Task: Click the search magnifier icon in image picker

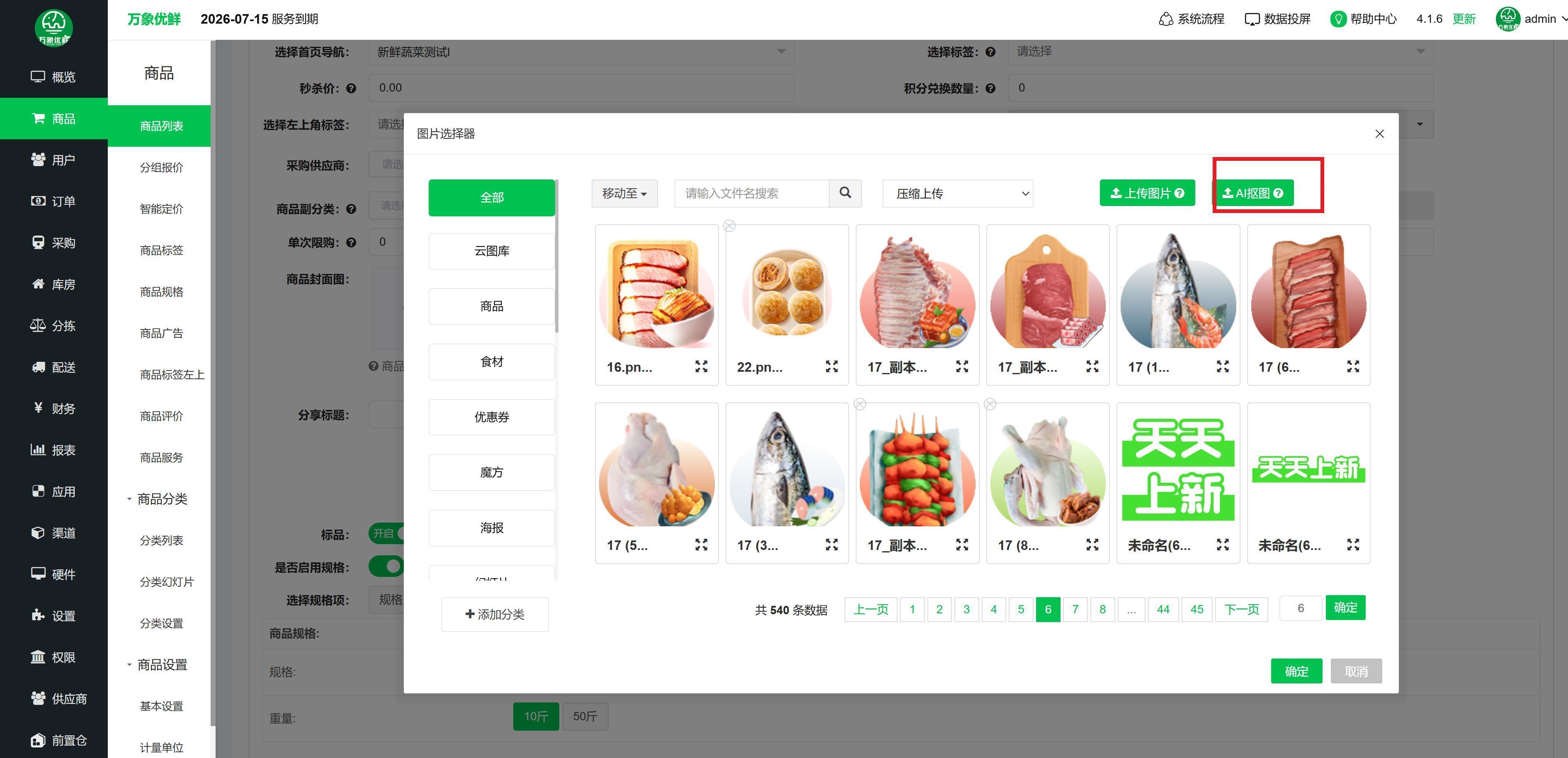Action: [x=845, y=193]
